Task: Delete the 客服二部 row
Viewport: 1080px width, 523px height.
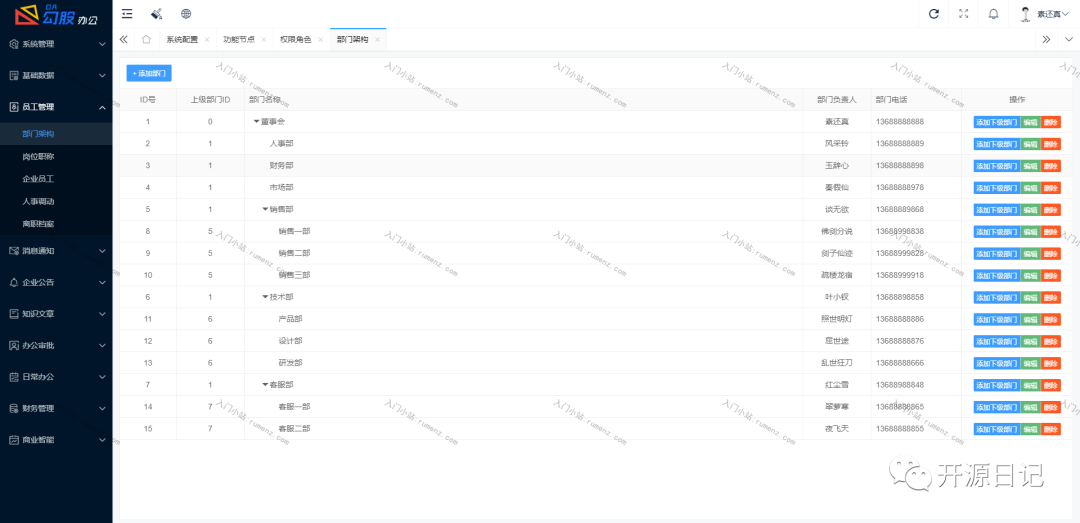Action: coord(1050,429)
